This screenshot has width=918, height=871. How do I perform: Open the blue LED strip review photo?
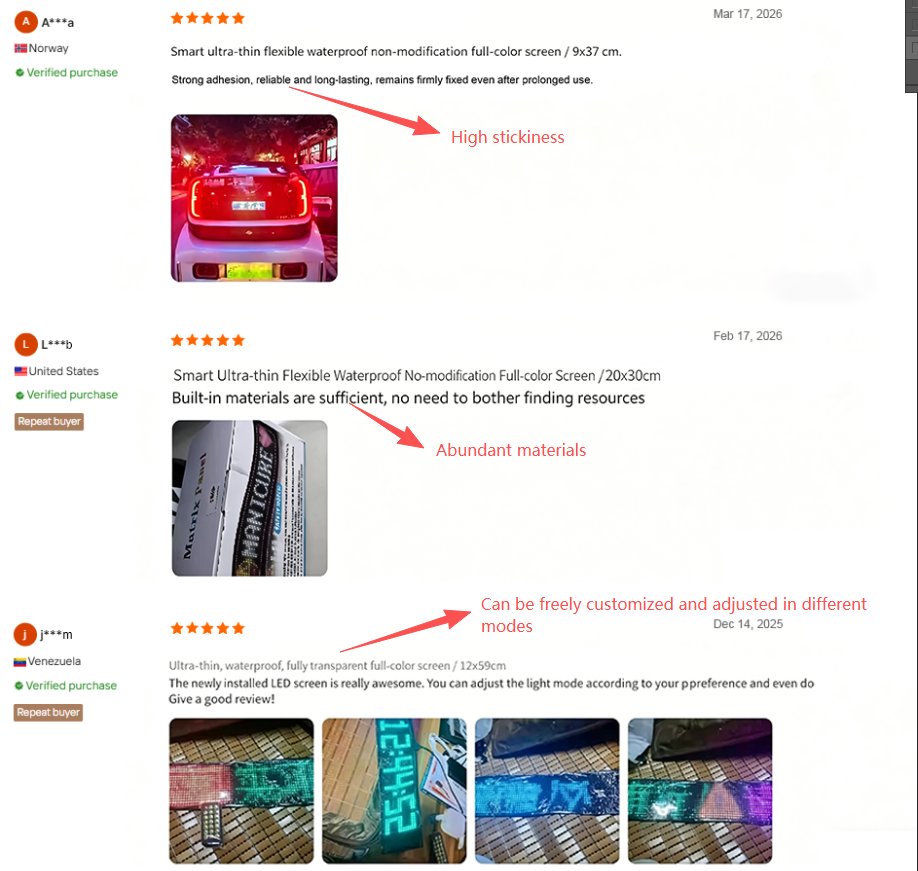547,791
